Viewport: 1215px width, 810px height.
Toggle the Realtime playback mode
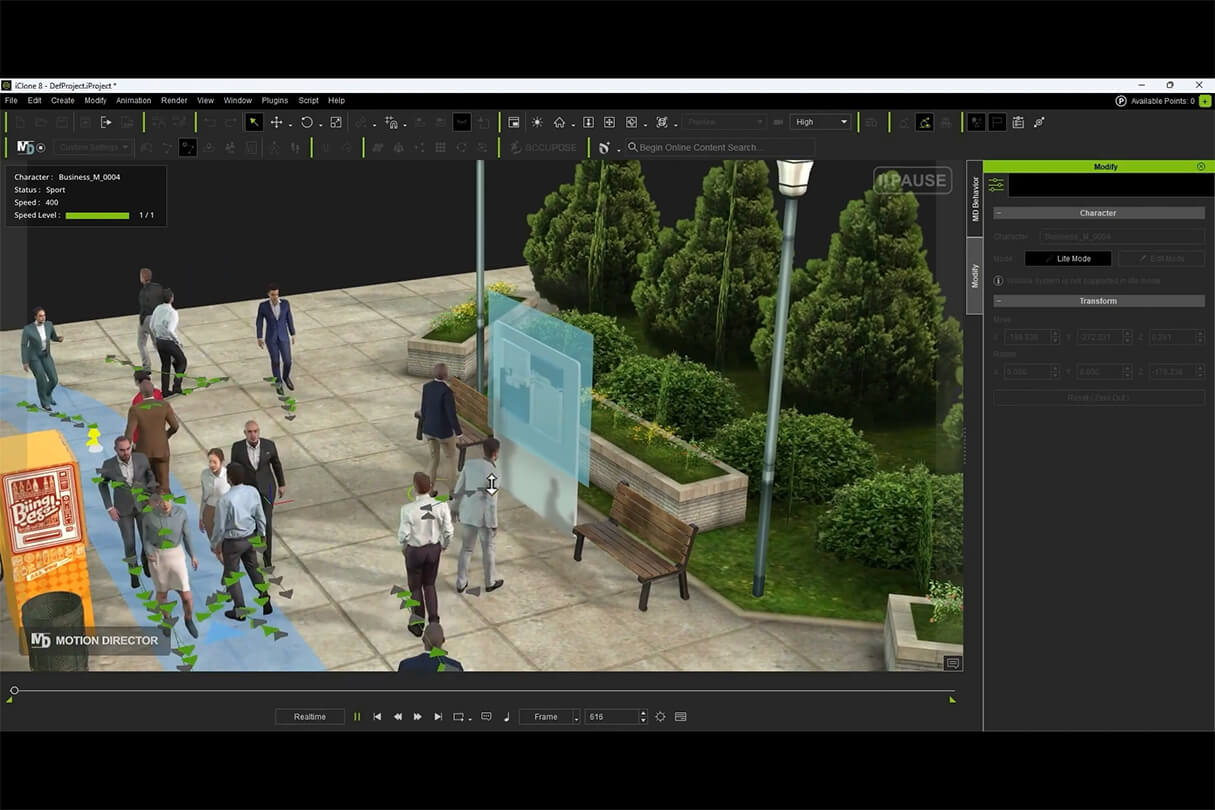(309, 717)
